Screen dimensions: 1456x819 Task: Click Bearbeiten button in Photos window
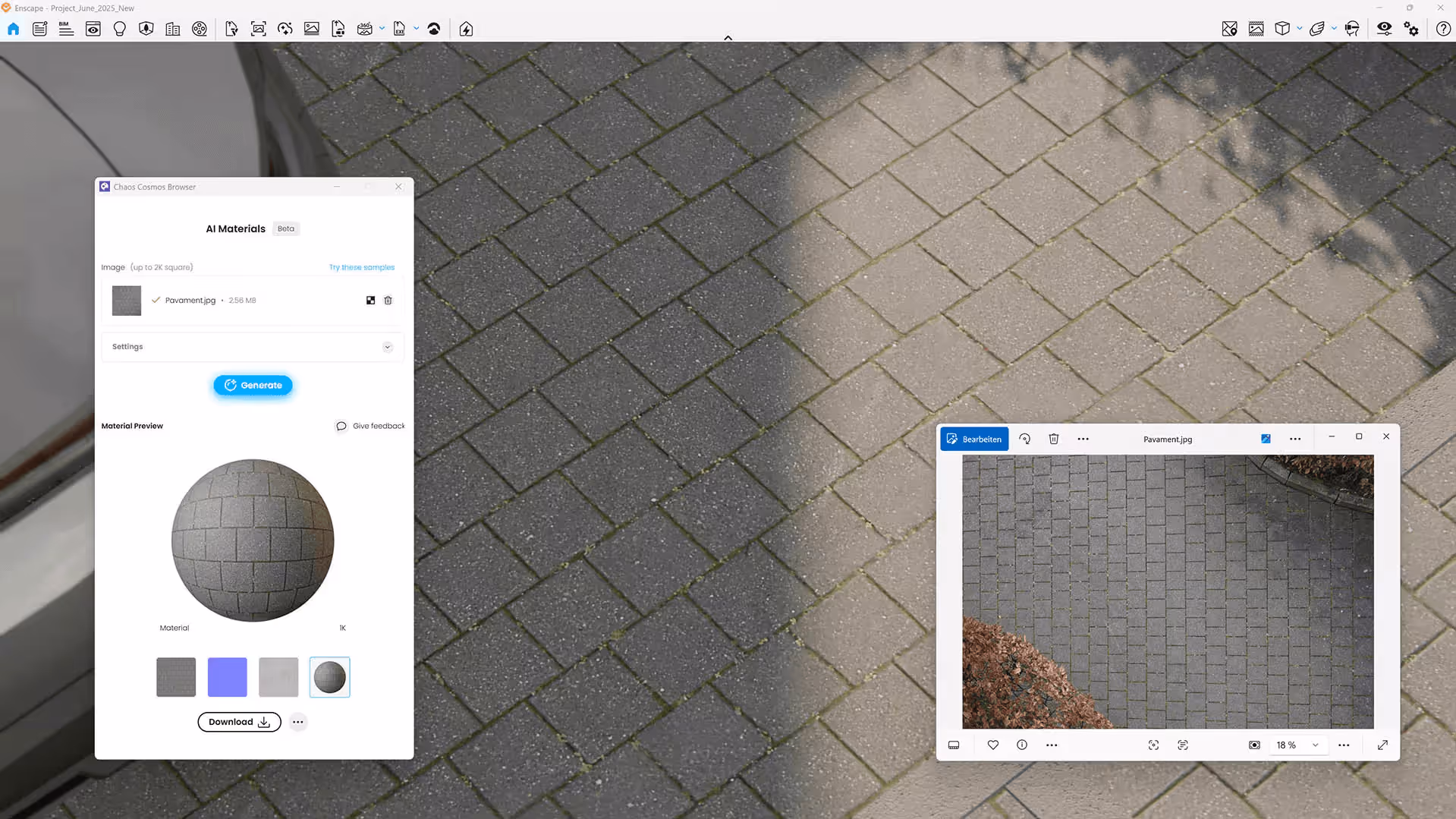click(x=974, y=439)
